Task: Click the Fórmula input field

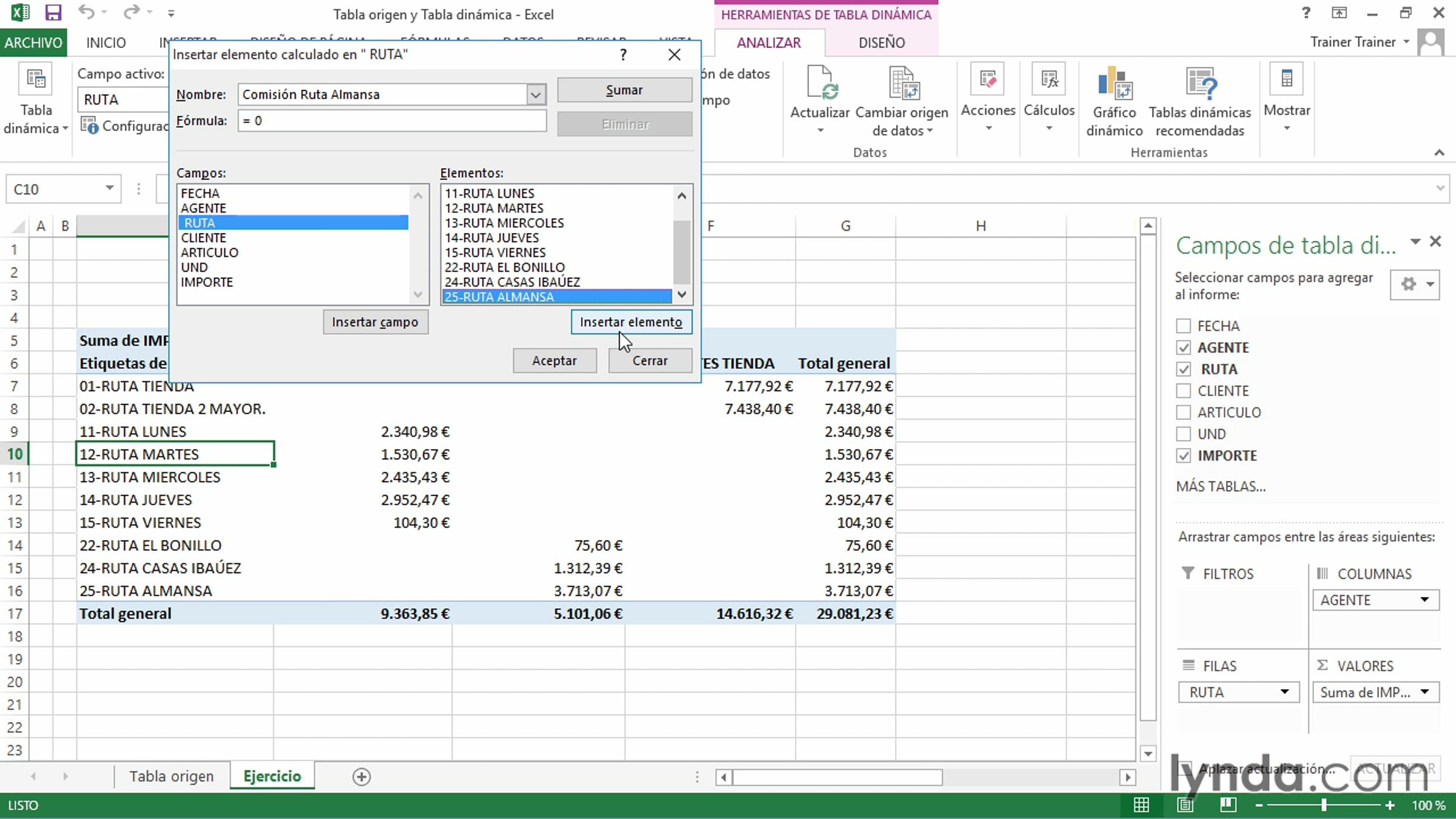Action: point(392,121)
